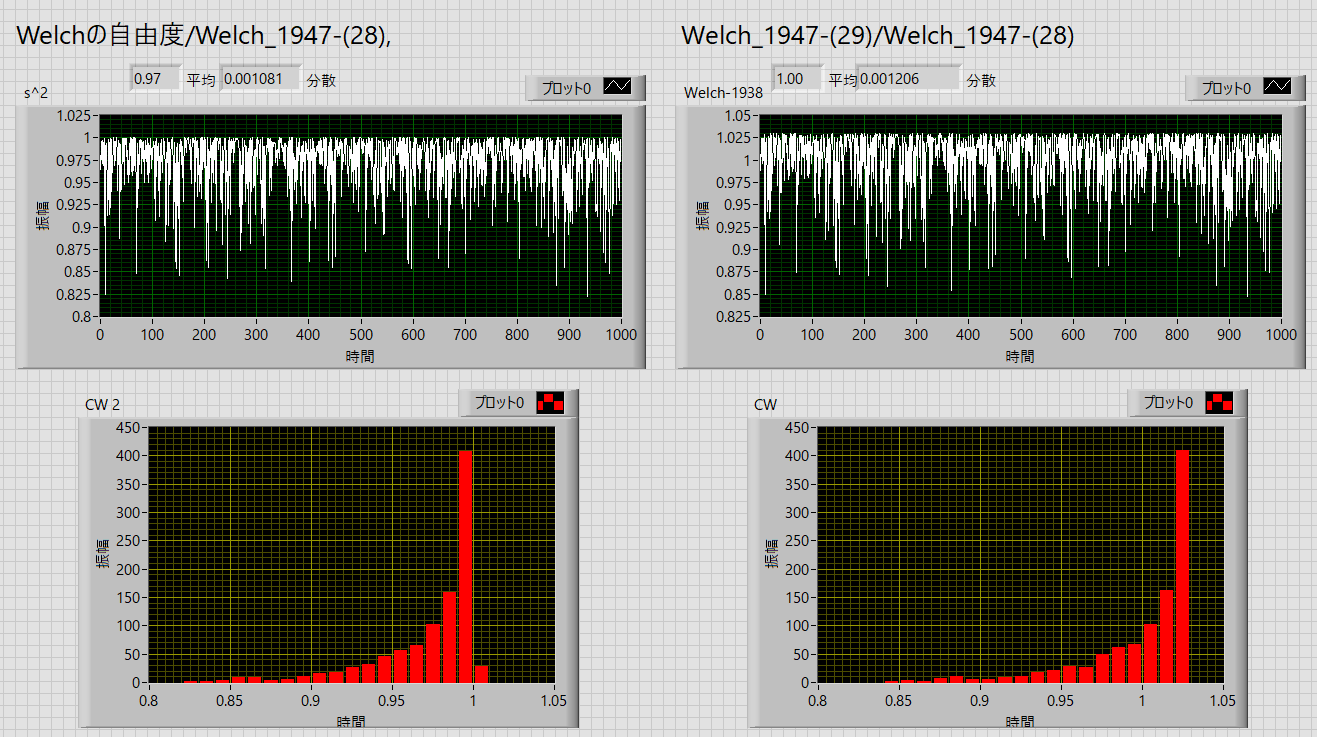The image size is (1317, 737).
Task: Click the red bar plot icon in CW 2 legend
Action: click(x=550, y=403)
